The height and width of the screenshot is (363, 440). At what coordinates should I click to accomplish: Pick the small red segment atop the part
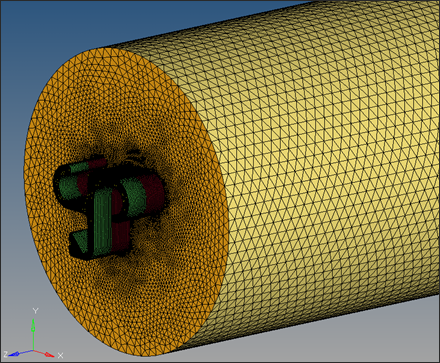97,163
